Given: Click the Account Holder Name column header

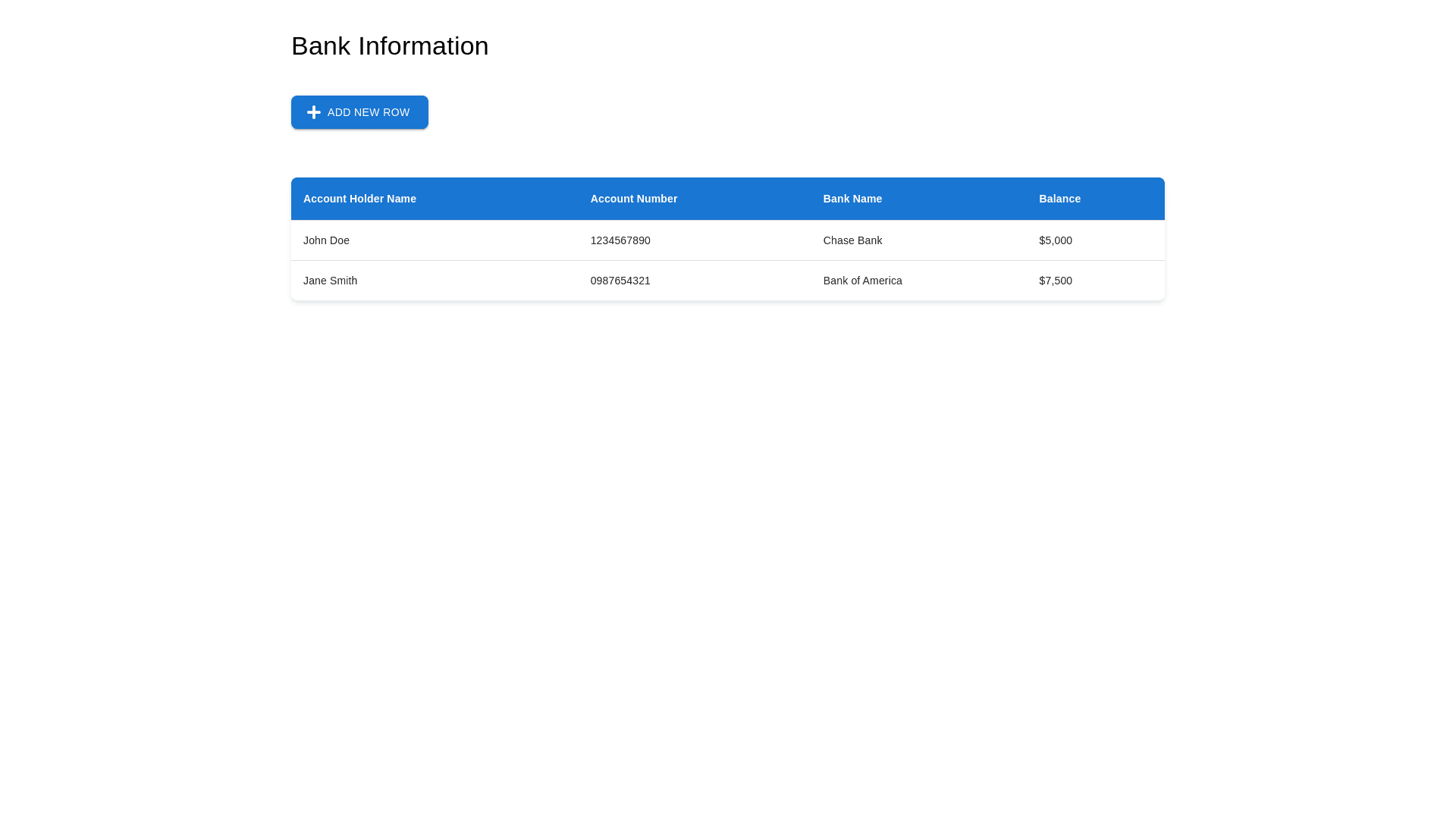Looking at the screenshot, I should coord(359,199).
